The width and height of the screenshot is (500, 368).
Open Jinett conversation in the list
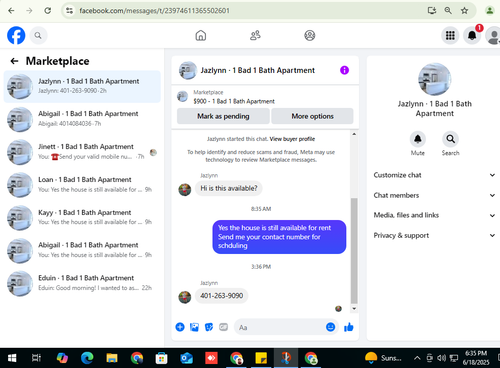(82, 152)
